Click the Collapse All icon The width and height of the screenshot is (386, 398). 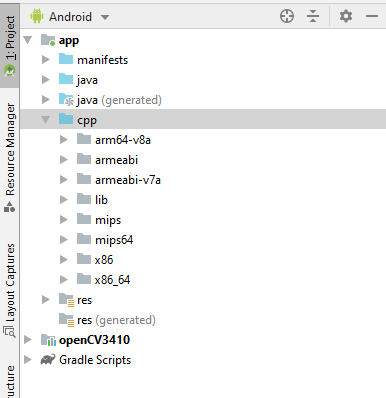(x=313, y=16)
